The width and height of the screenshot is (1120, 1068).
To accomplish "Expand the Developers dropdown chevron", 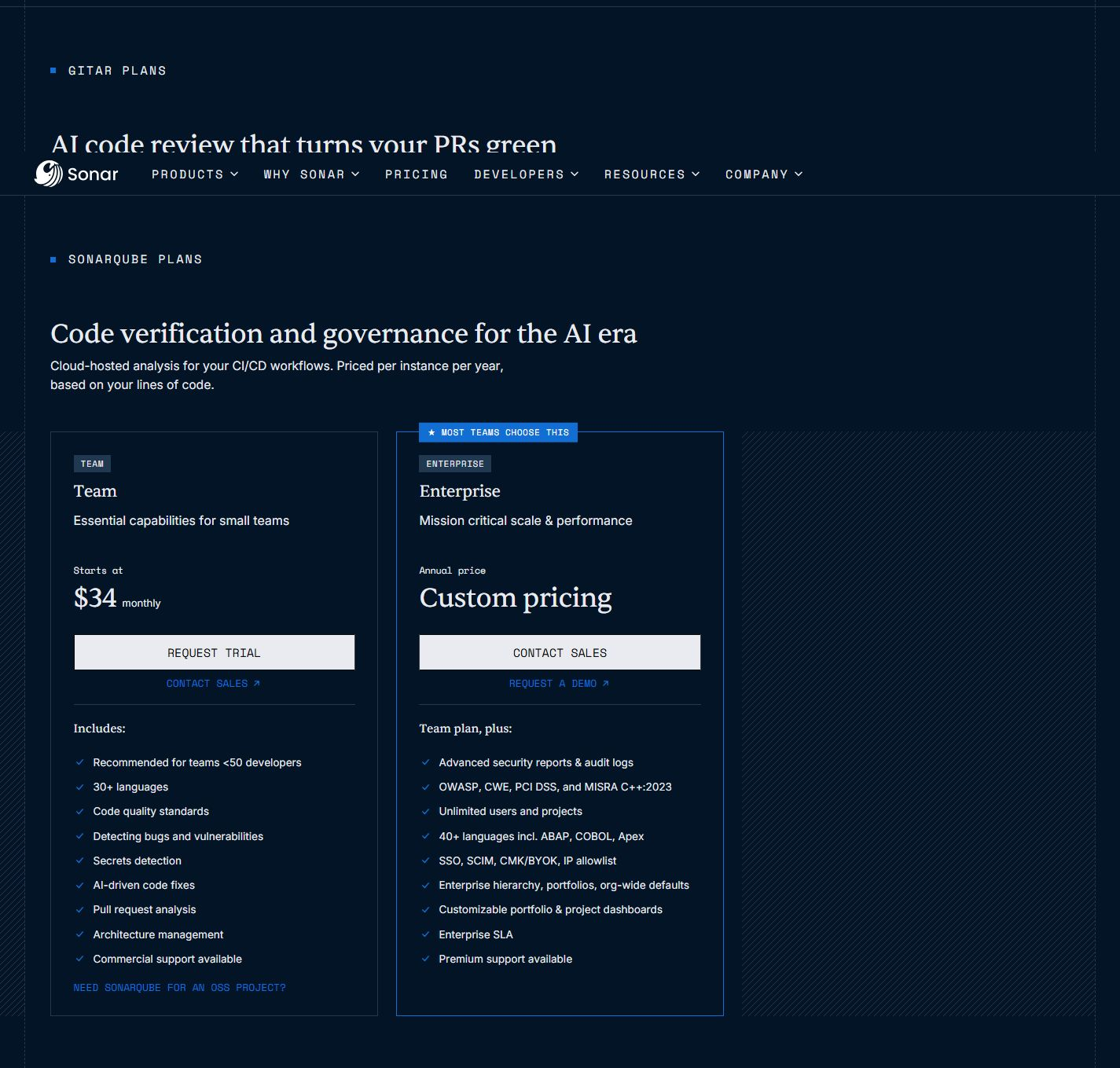I will [575, 174].
